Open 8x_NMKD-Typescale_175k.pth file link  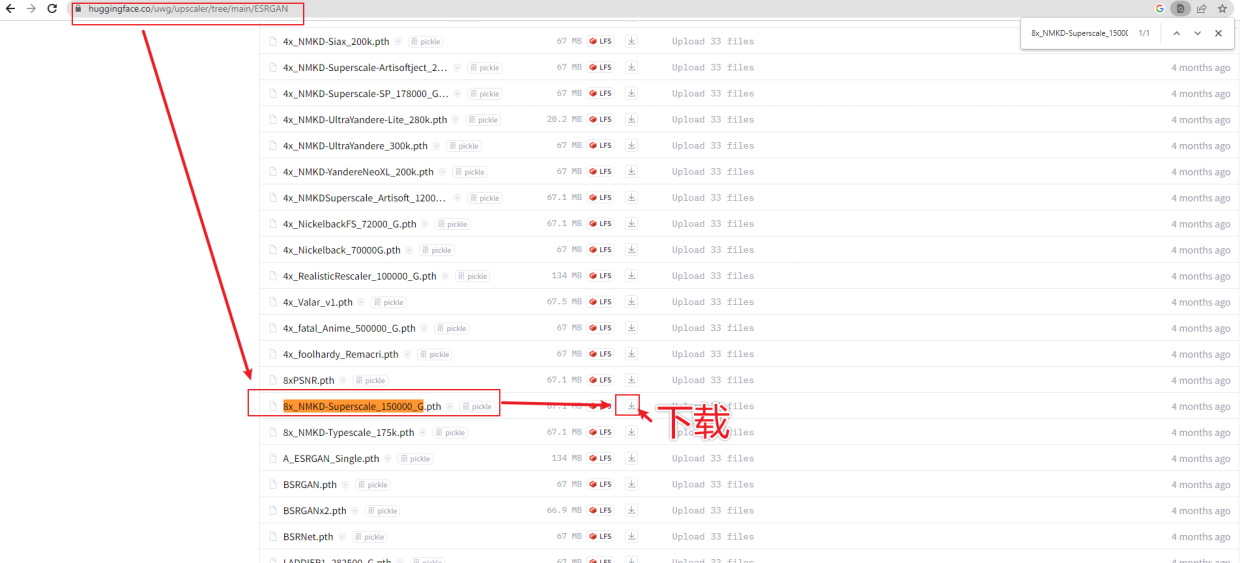point(349,433)
